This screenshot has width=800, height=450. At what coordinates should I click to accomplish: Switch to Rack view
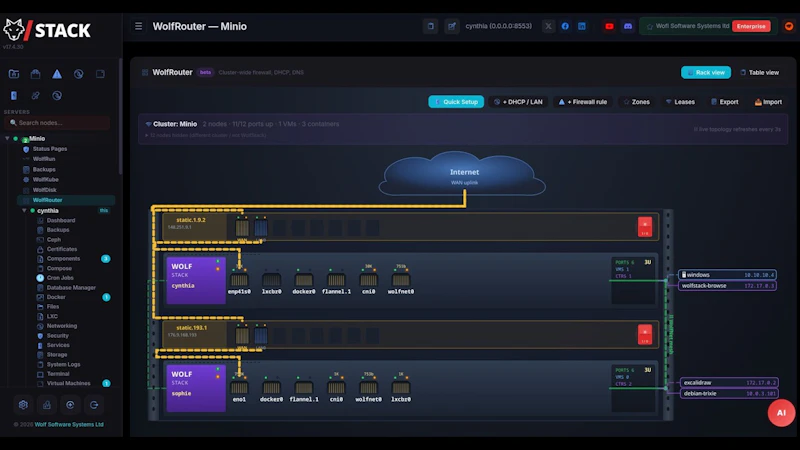706,72
